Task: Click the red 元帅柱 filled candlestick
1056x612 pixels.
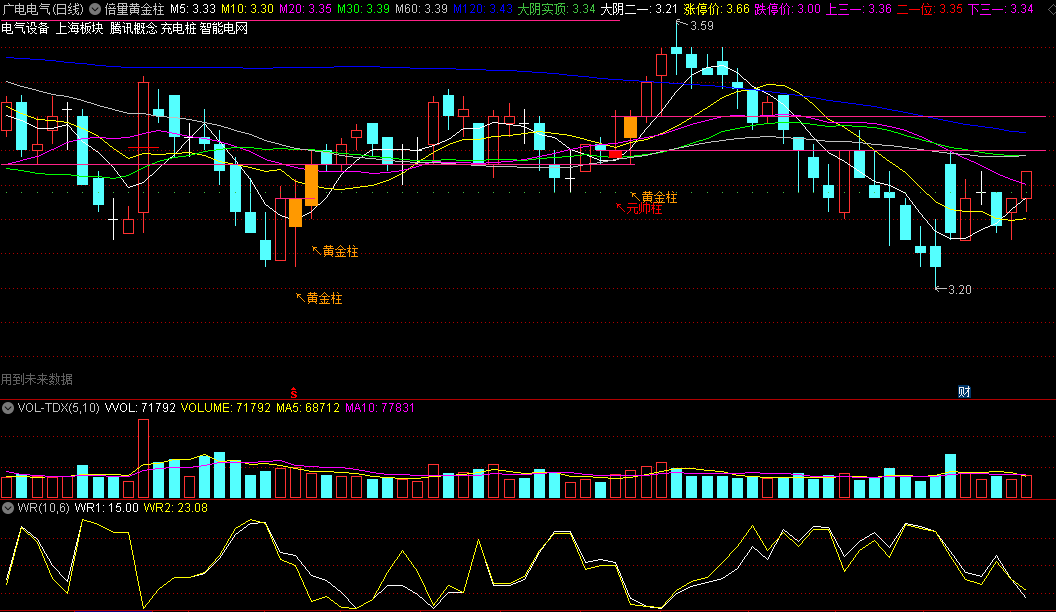Action: point(615,154)
